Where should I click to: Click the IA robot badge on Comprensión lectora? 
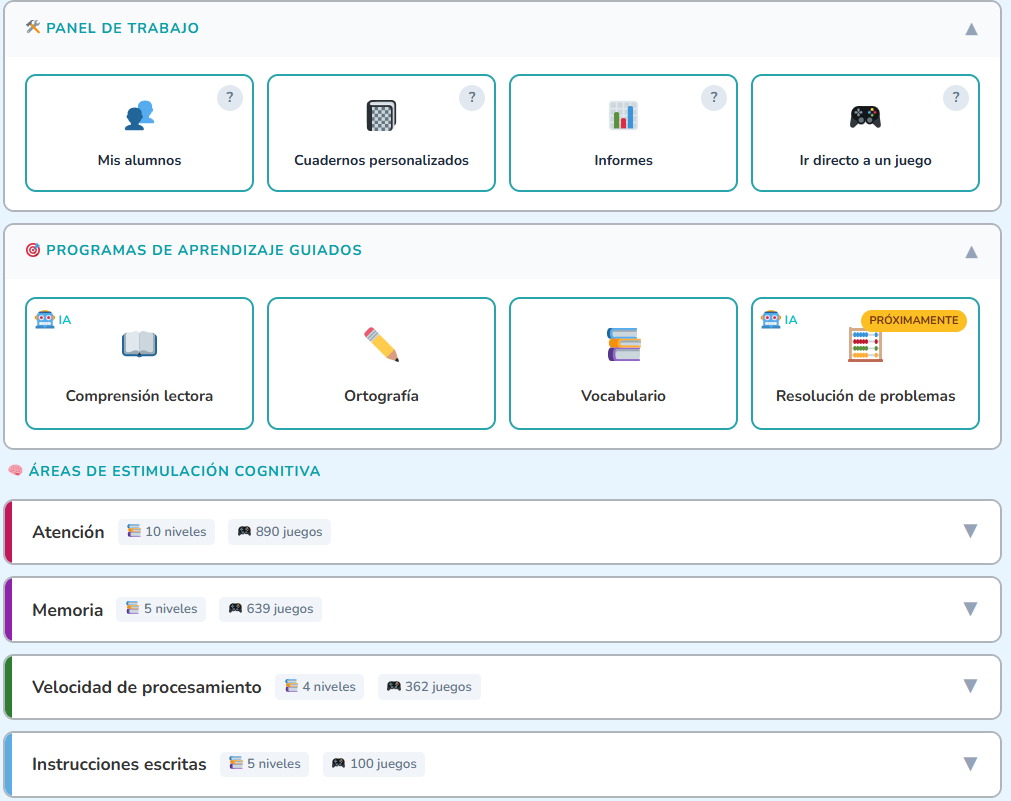[53, 320]
